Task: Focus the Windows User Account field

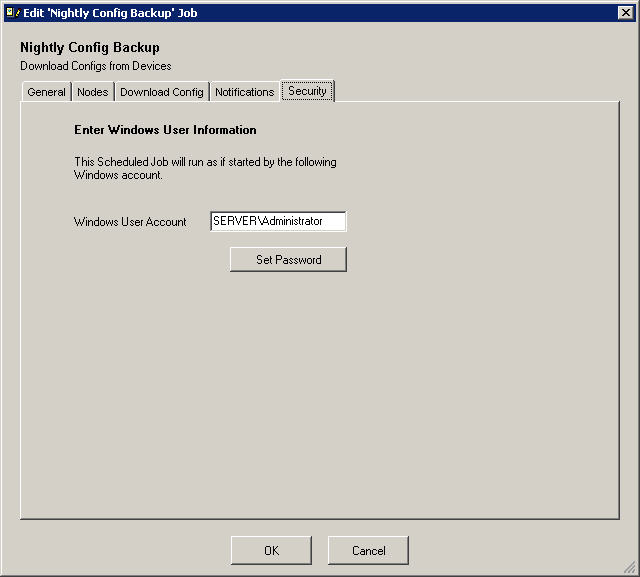Action: point(278,221)
